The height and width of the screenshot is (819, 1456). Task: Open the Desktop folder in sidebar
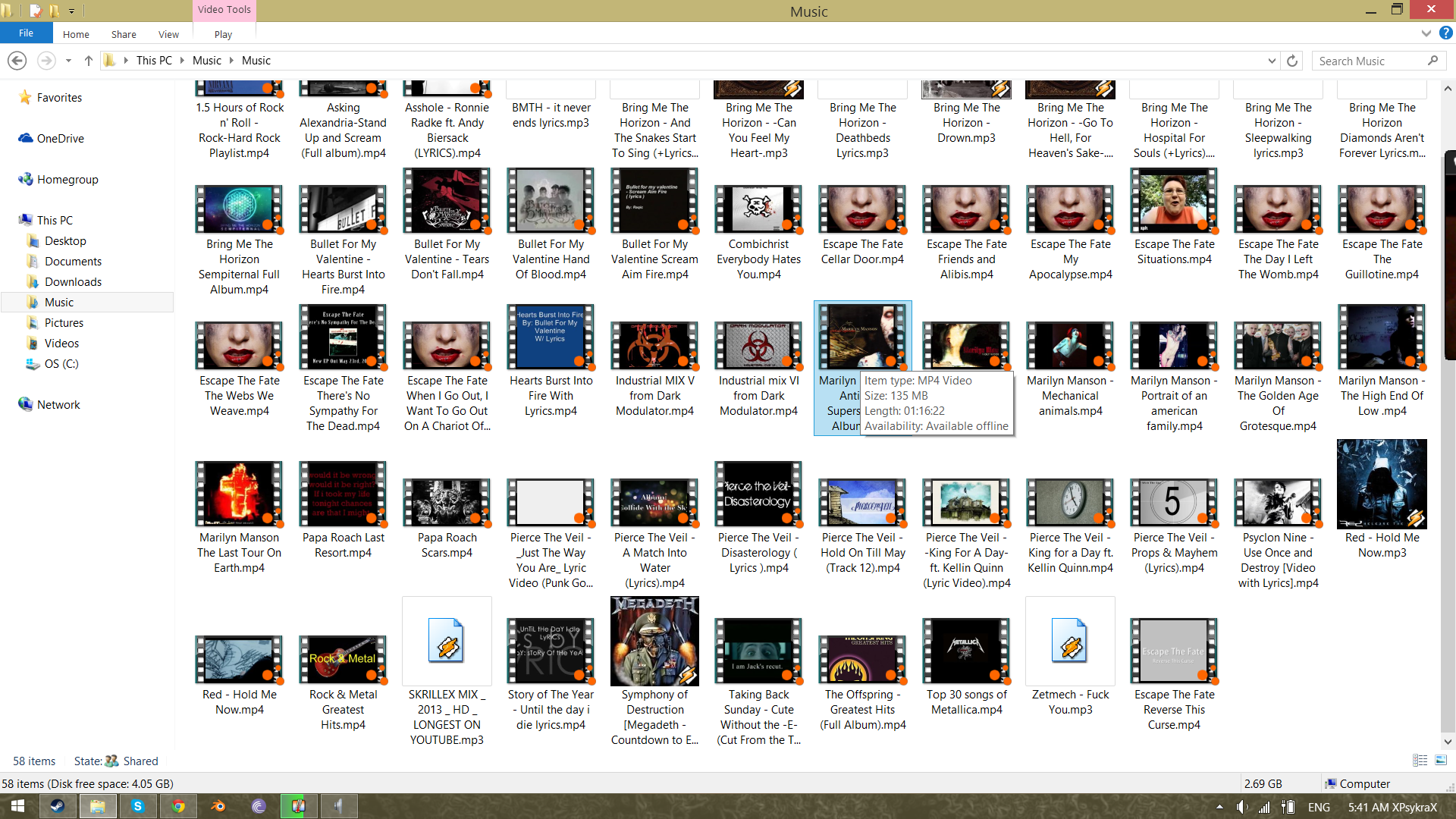click(x=65, y=241)
